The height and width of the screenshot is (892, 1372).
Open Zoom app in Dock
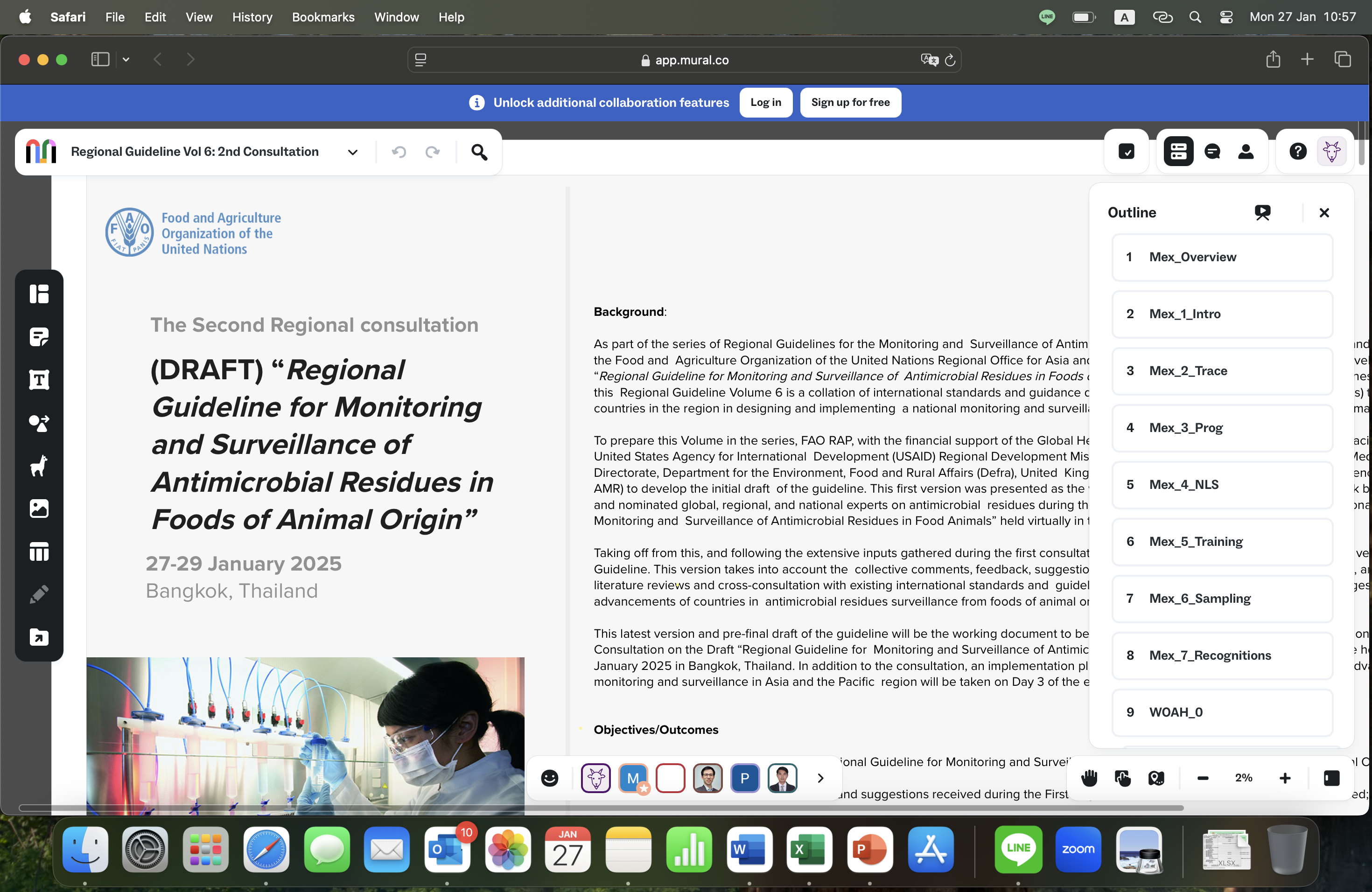[x=1078, y=849]
